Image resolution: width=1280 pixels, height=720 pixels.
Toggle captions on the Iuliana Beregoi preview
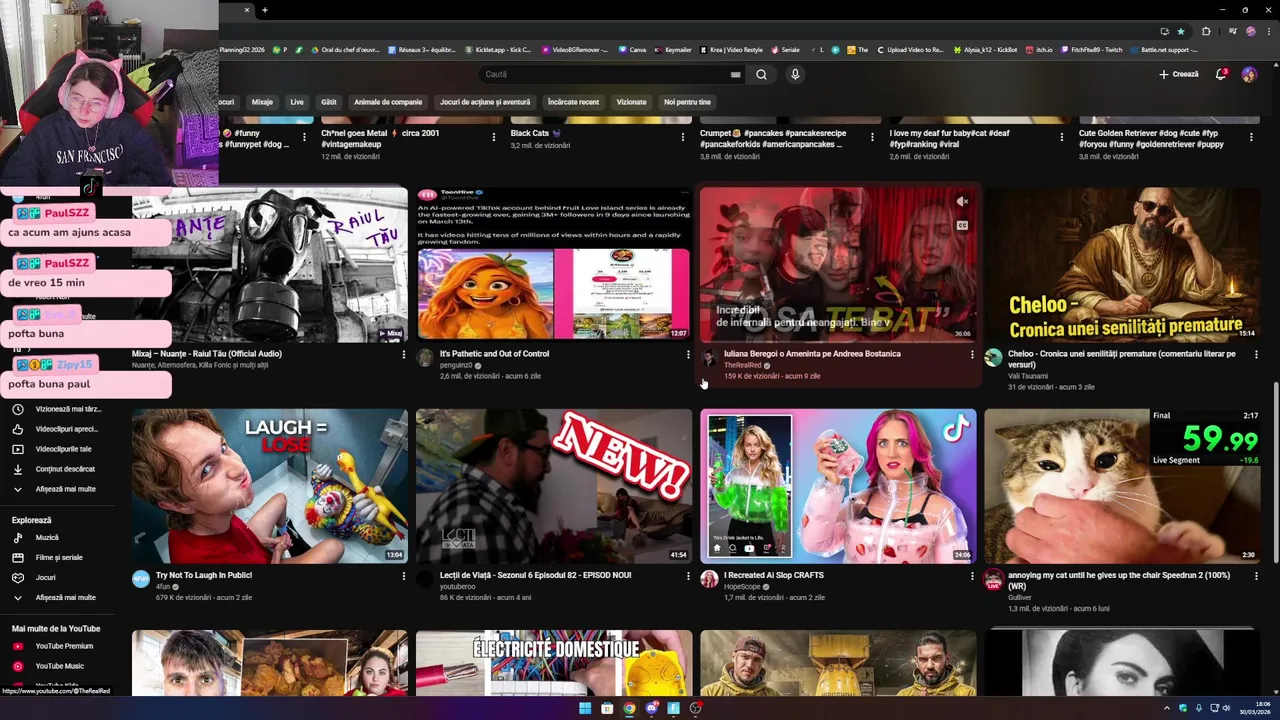pos(962,226)
